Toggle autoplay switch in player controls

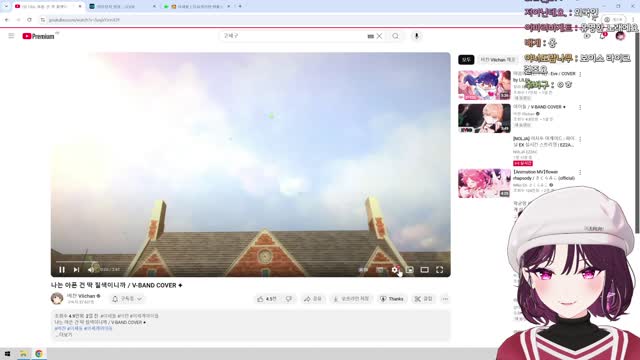pyautogui.click(x=363, y=270)
